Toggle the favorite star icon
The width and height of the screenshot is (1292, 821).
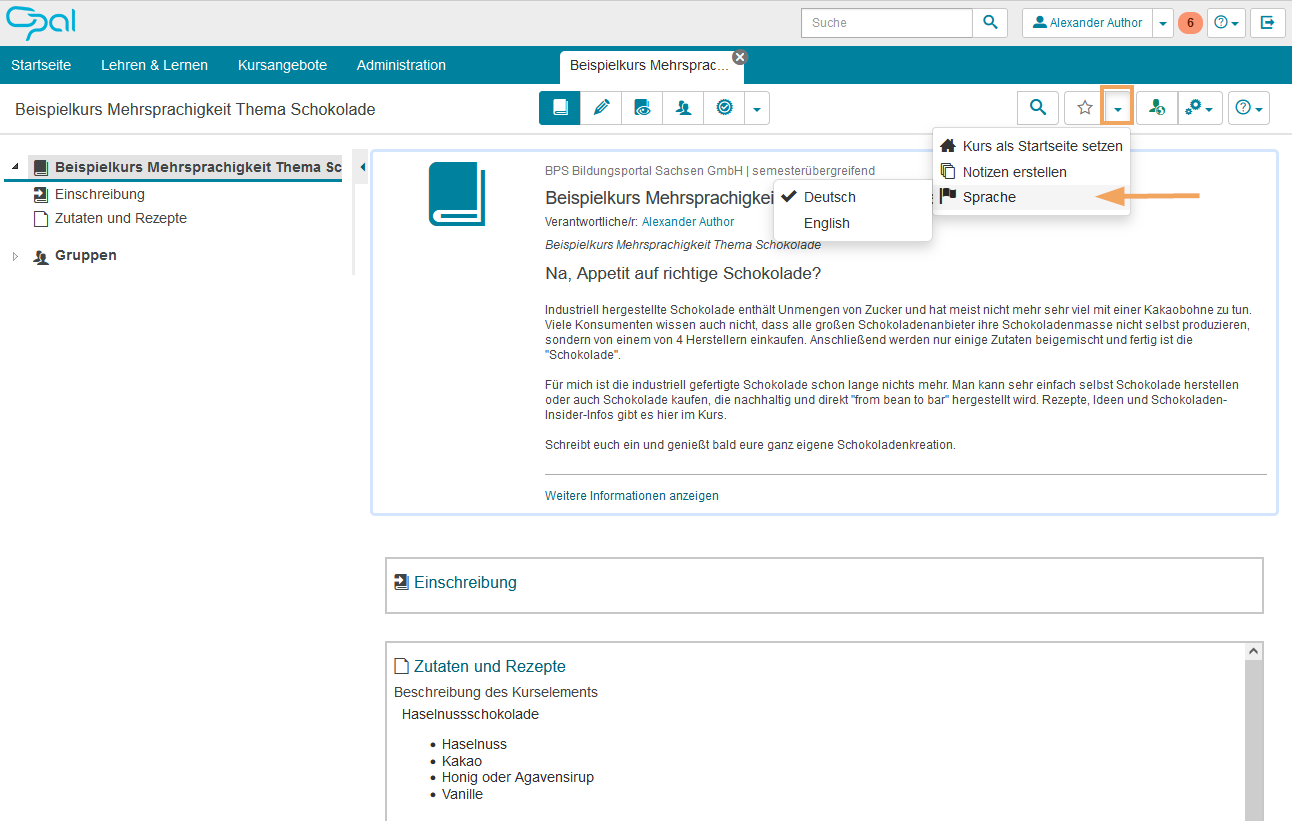click(x=1084, y=108)
